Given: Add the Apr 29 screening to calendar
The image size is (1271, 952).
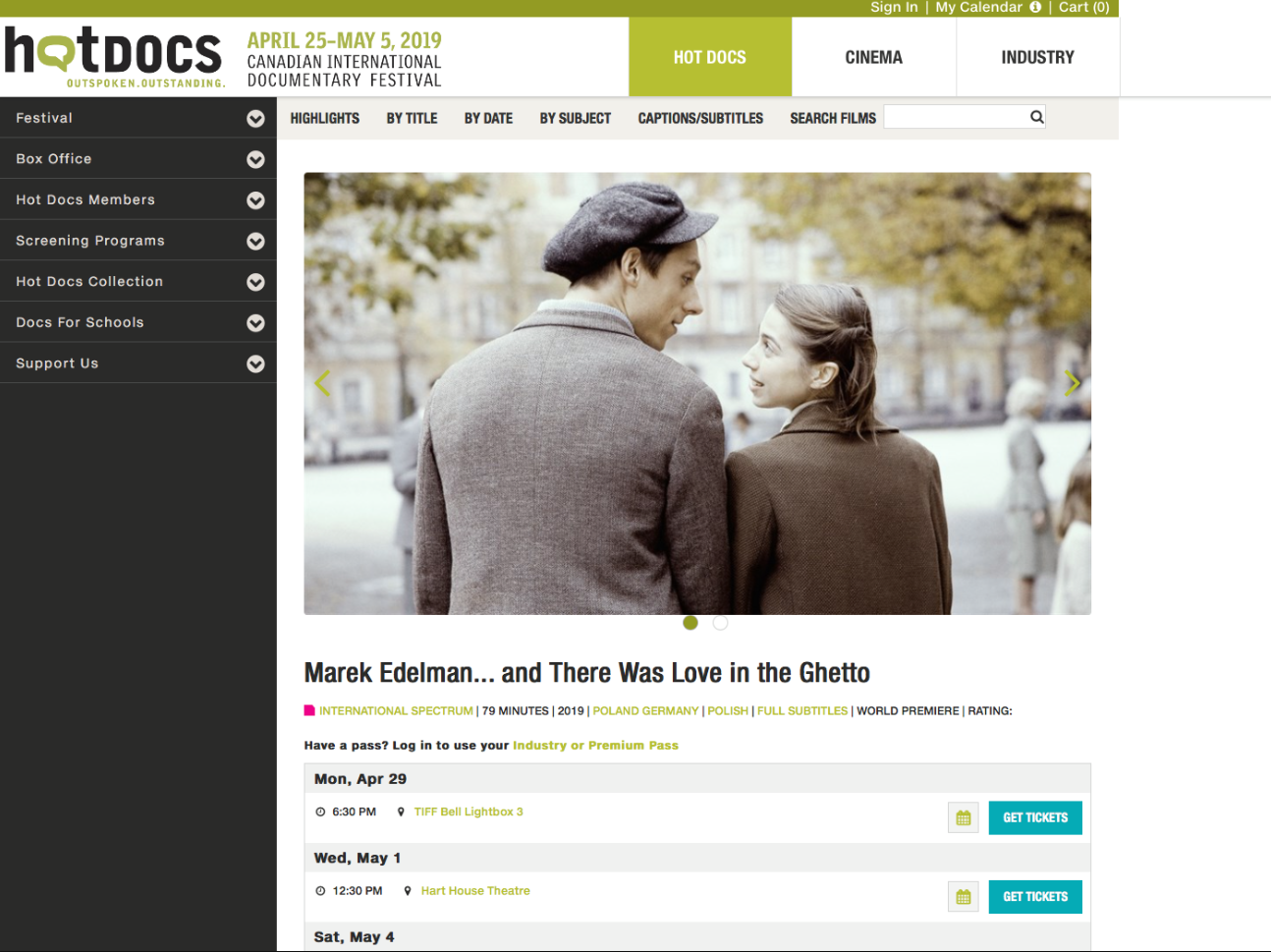Looking at the screenshot, I should (963, 817).
